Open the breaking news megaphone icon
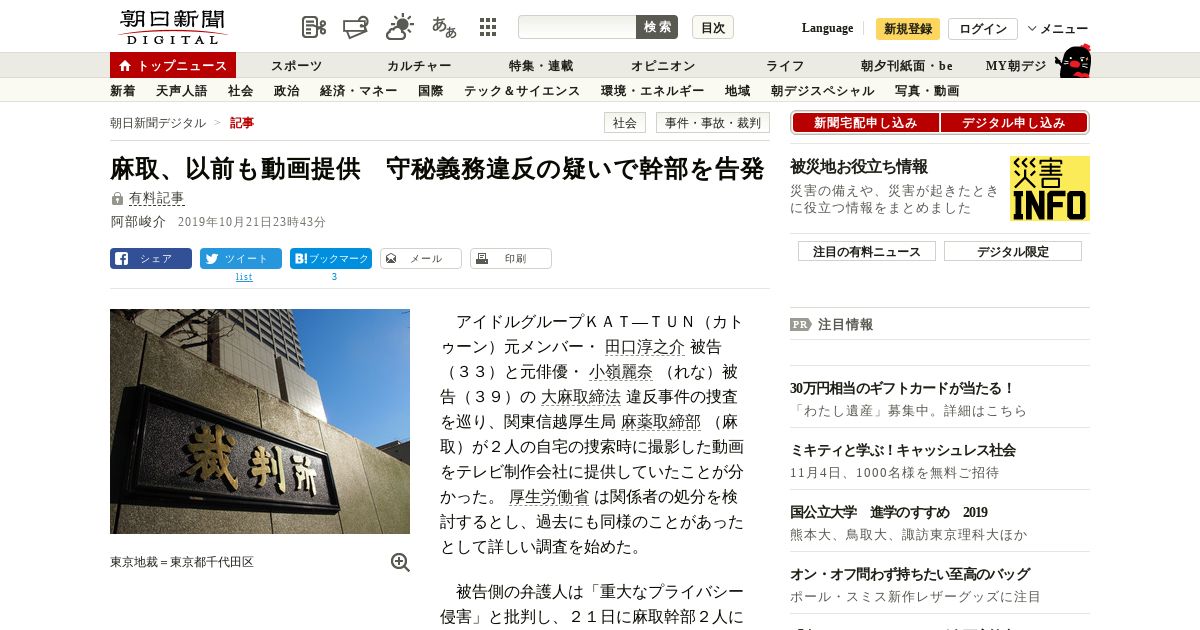 [357, 27]
